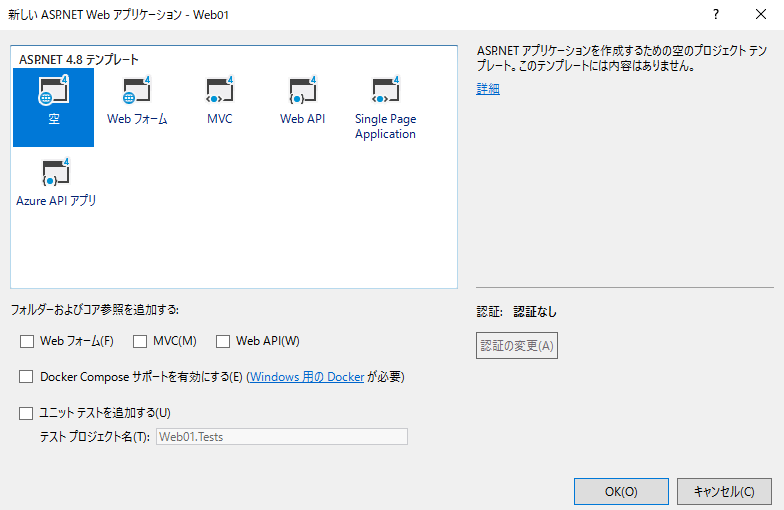
Task: Select the Azure API アプリ template
Action: [x=56, y=182]
